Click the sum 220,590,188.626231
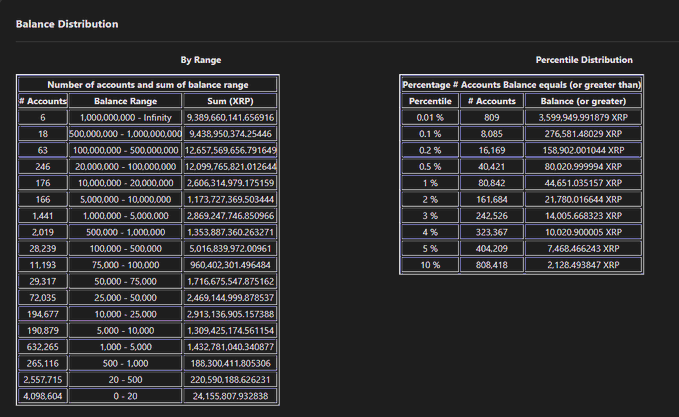Image resolution: width=679 pixels, height=417 pixels. click(x=230, y=380)
